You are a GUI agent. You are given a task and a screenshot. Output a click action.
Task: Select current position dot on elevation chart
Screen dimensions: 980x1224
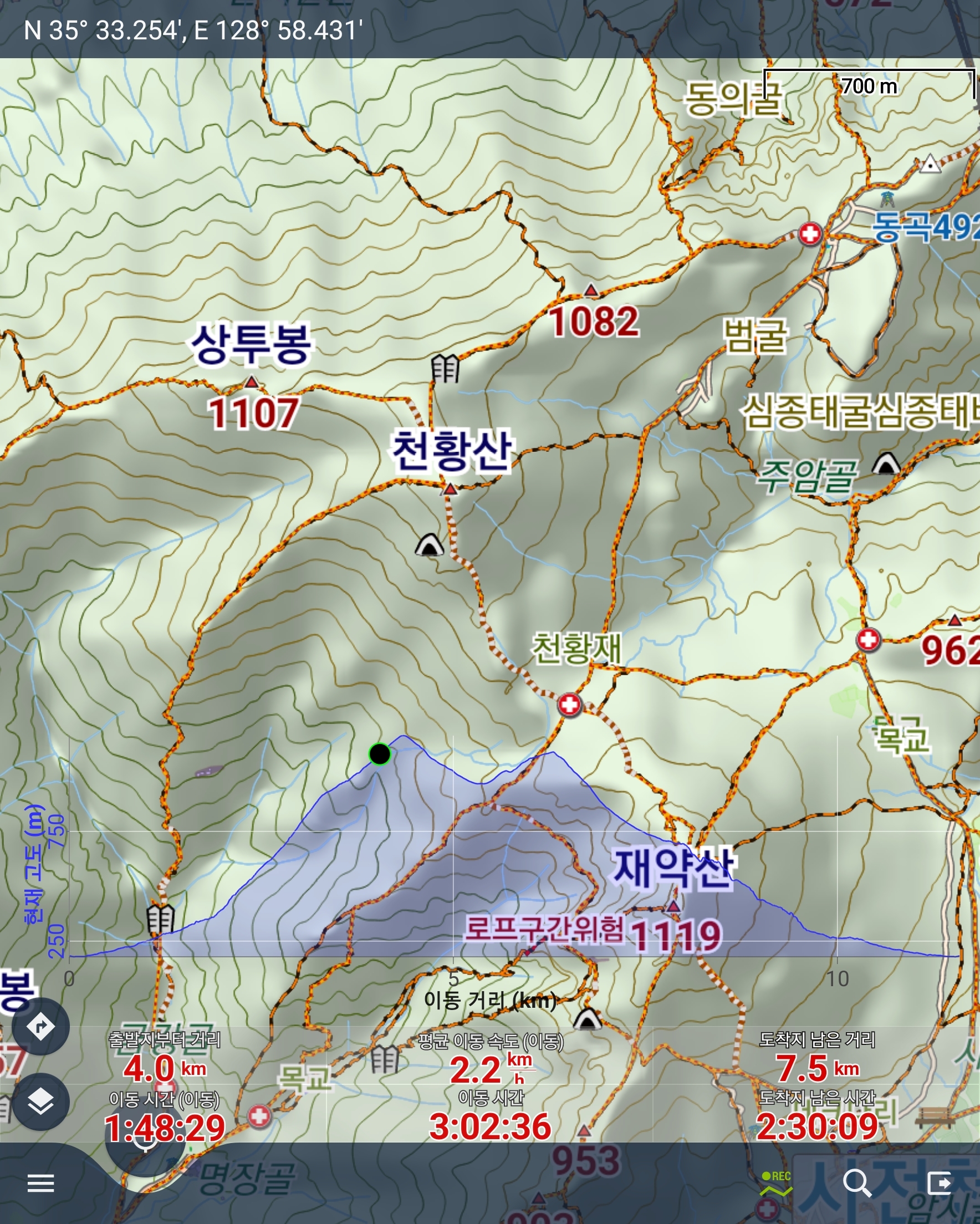point(379,754)
